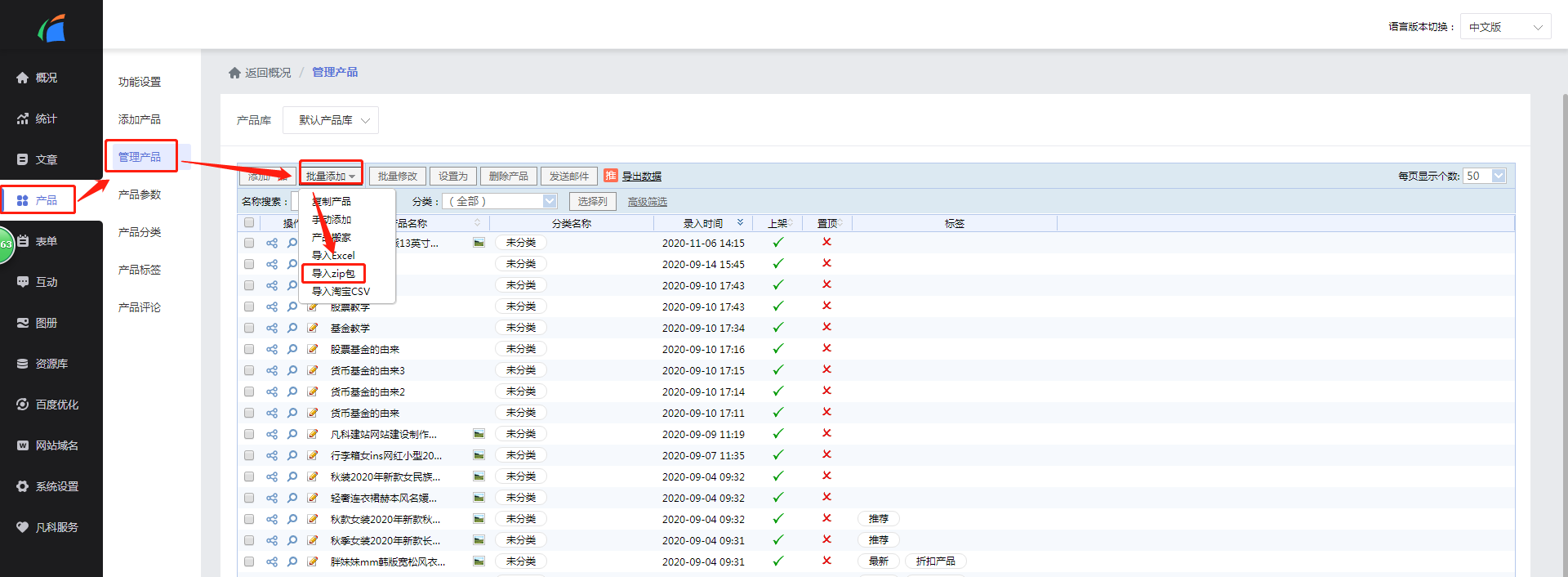Click preview magnifier in 货币基金的由来2 row

tap(292, 391)
